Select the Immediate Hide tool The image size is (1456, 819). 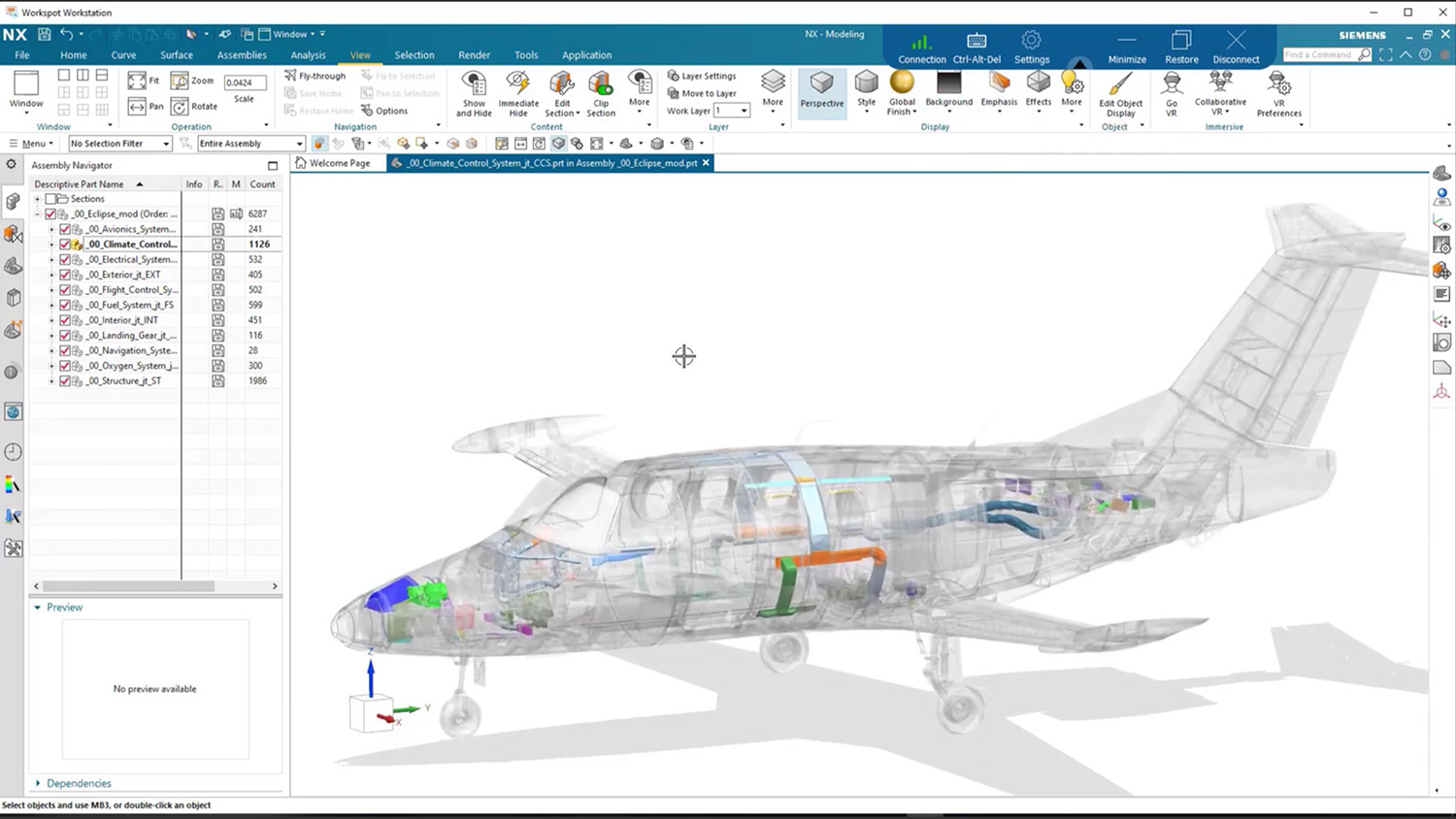tap(518, 90)
